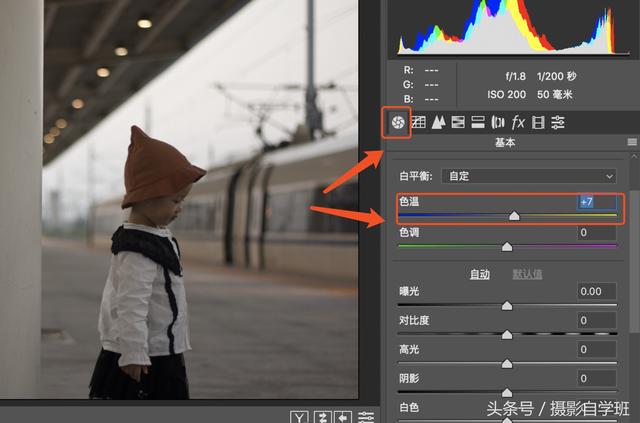Click the R: --- channel readout
The height and width of the screenshot is (423, 640).
(420, 70)
